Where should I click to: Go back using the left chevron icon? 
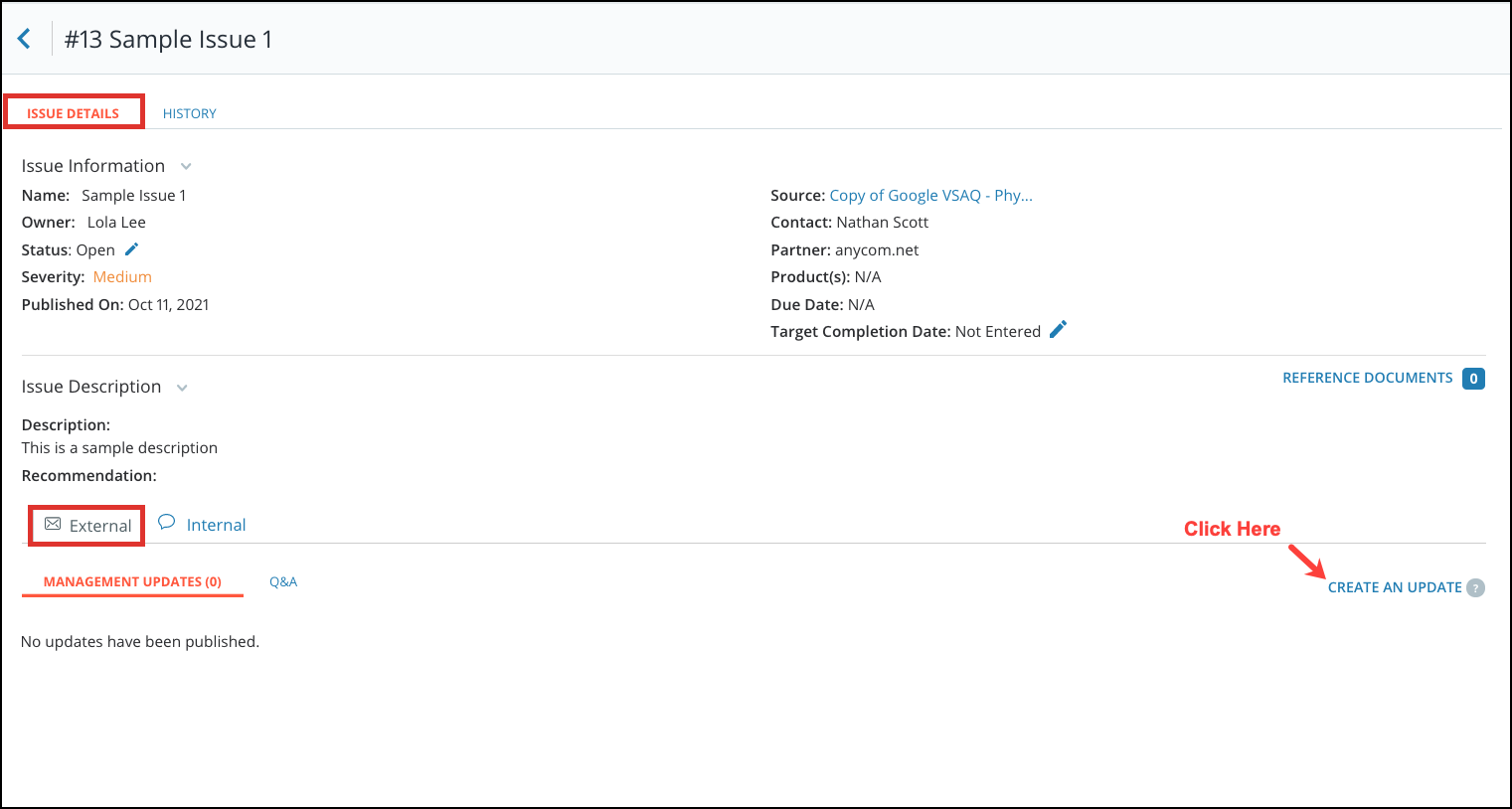tap(24, 39)
